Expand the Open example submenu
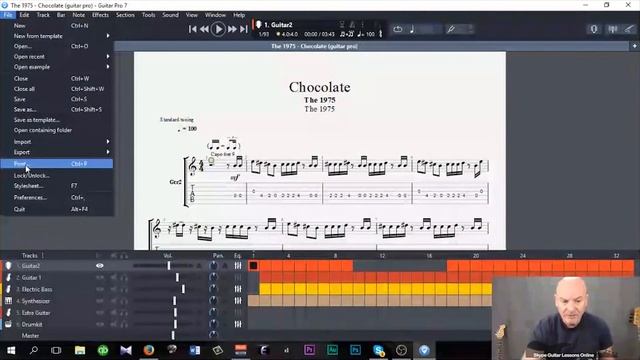640x360 pixels. click(108, 67)
